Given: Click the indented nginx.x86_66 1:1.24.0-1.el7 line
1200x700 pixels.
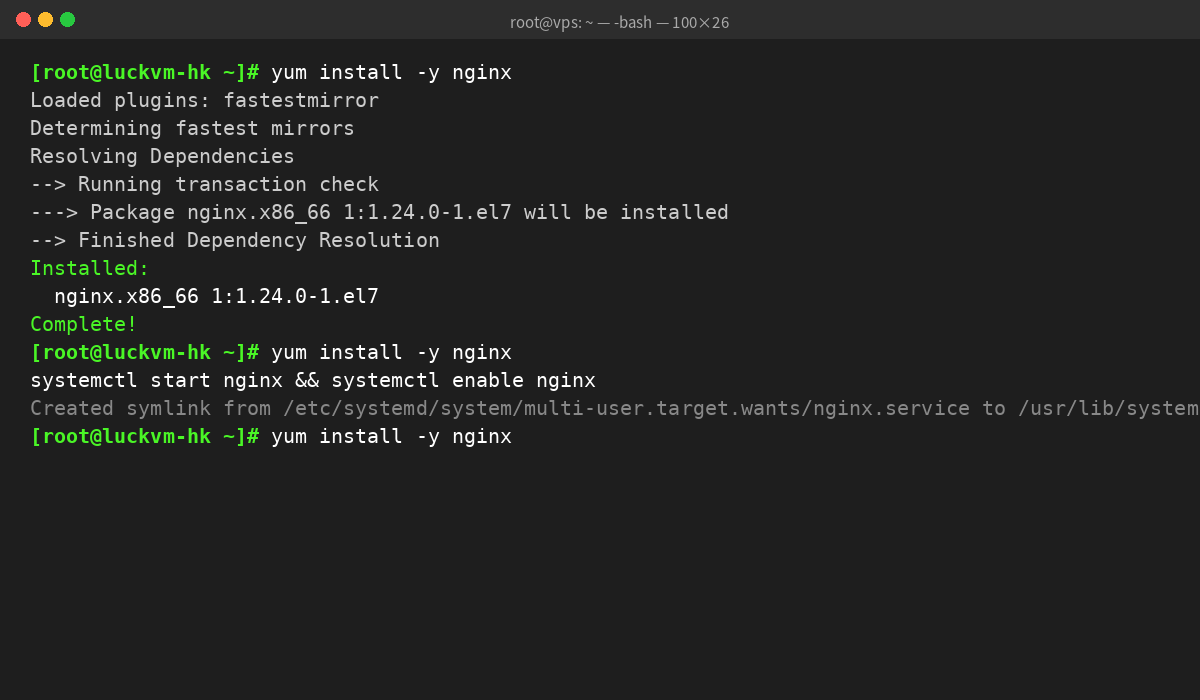Looking at the screenshot, I should (x=216, y=297).
